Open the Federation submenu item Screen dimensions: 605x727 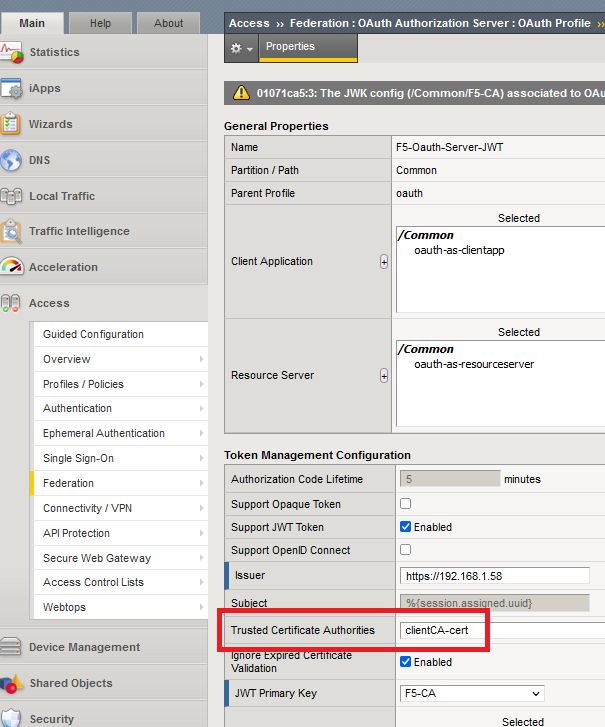coord(68,483)
